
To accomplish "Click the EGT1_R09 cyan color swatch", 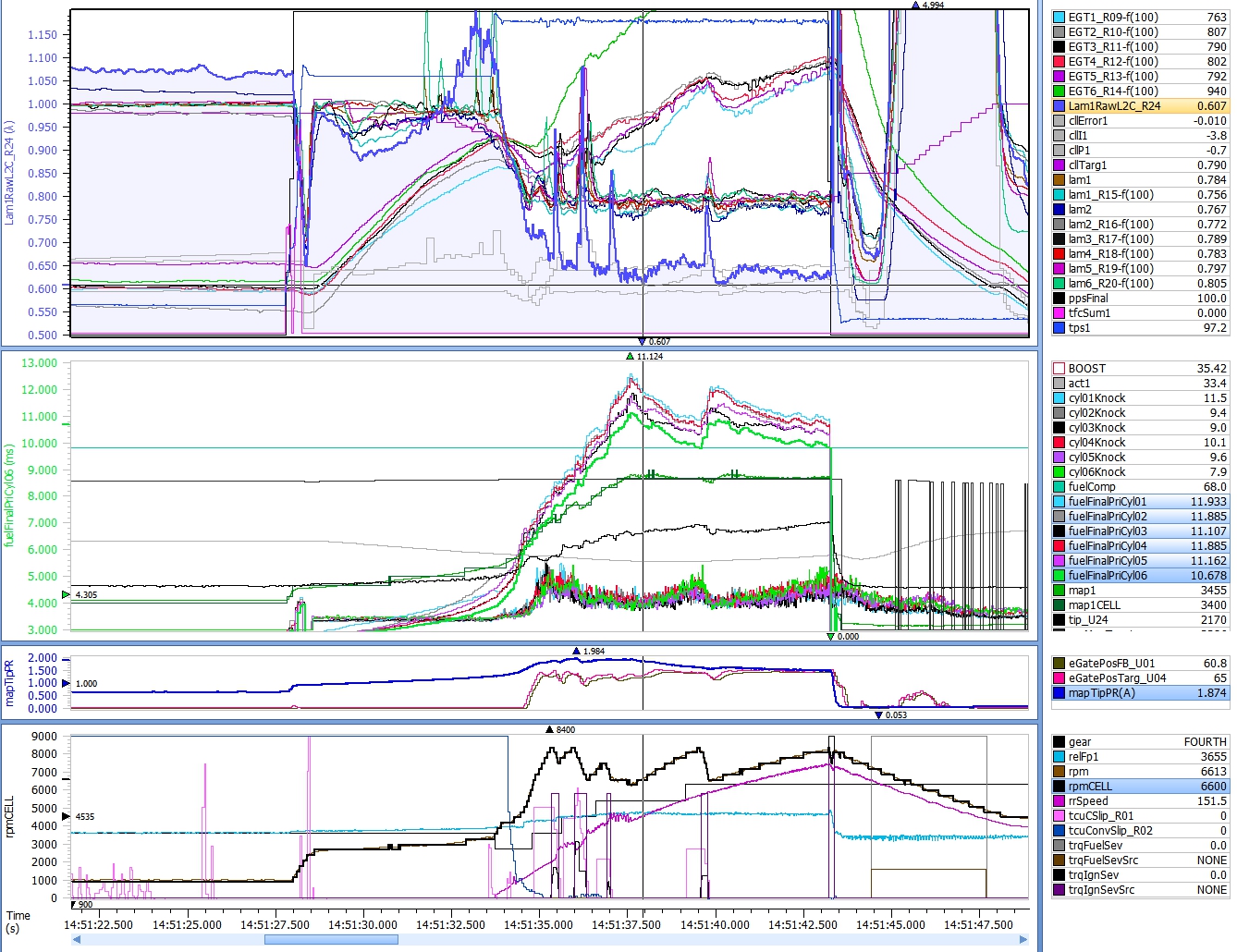I will (1059, 18).
